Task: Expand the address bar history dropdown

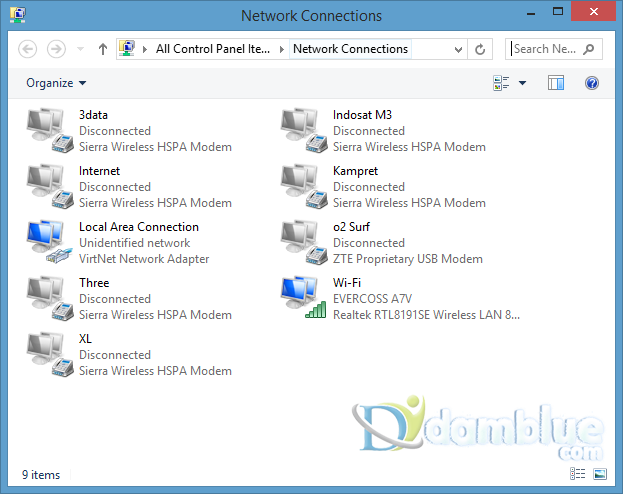Action: (458, 49)
